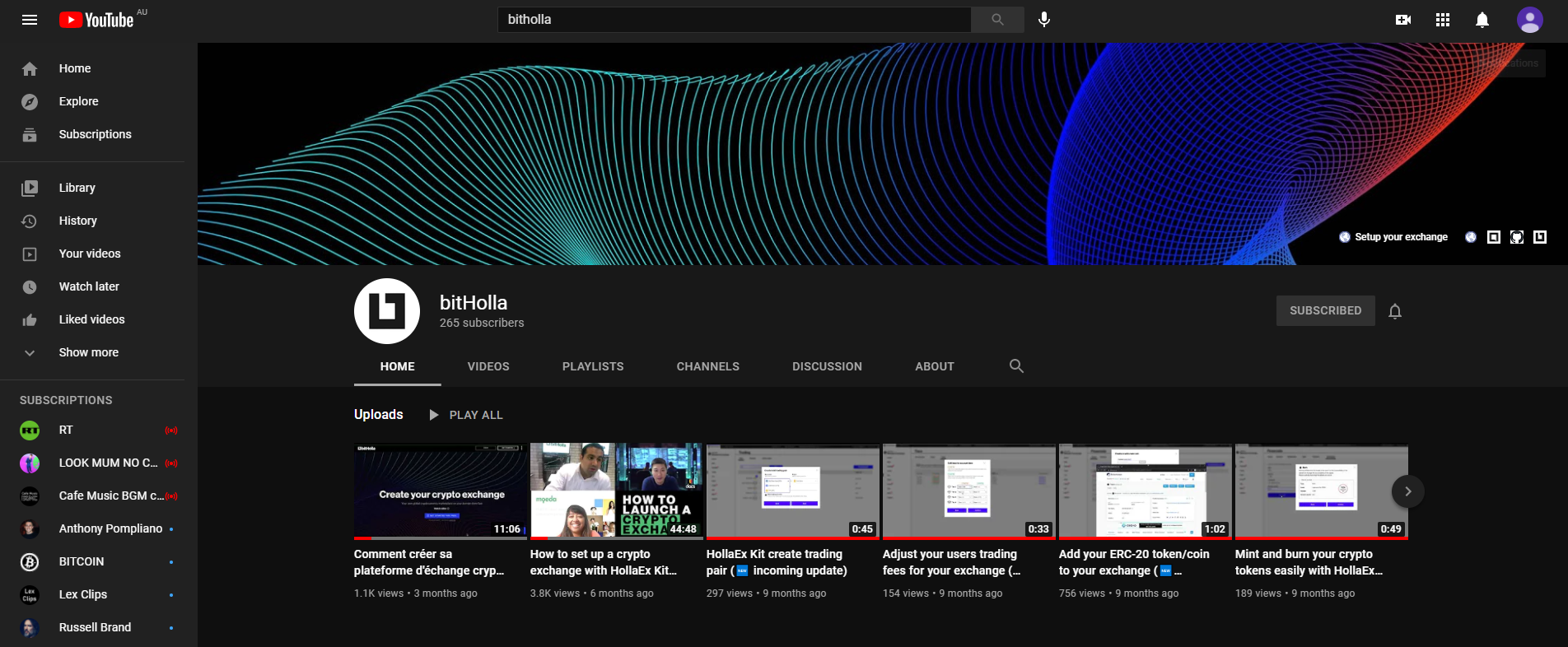Open the PLAYLISTS tab
Viewport: 1568px width, 647px height.
[593, 366]
